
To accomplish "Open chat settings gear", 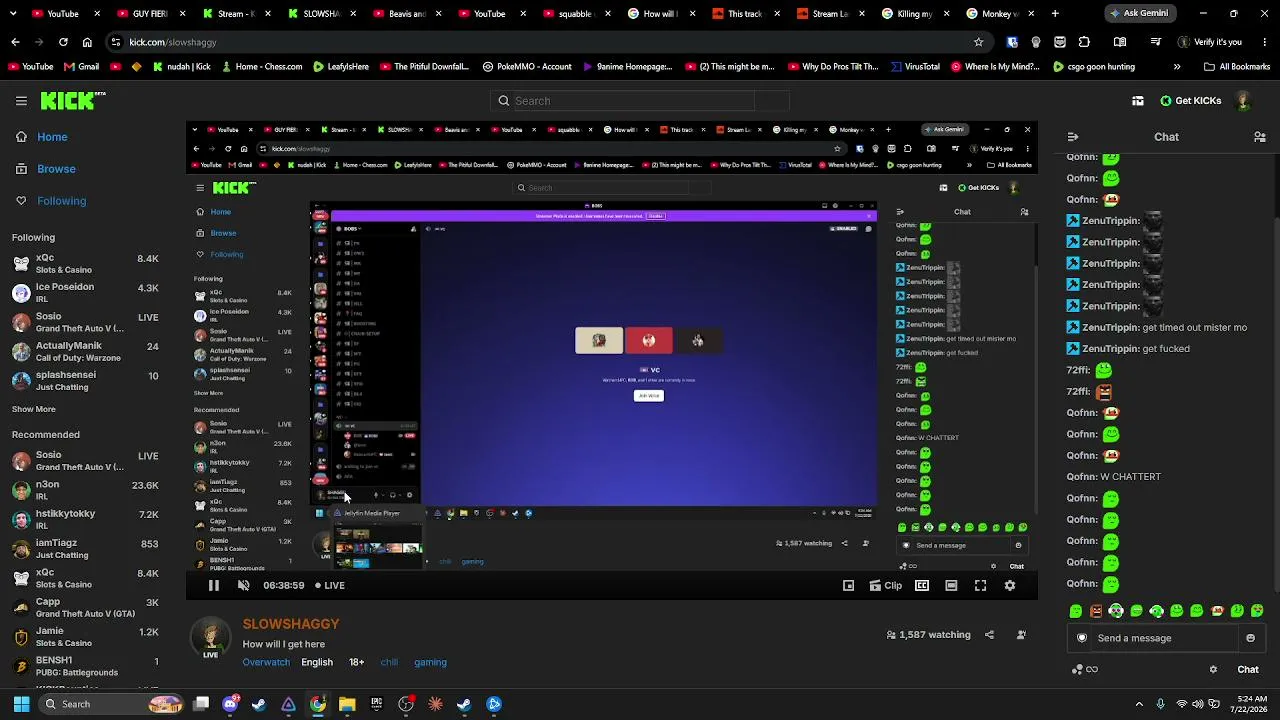I will (x=1213, y=670).
